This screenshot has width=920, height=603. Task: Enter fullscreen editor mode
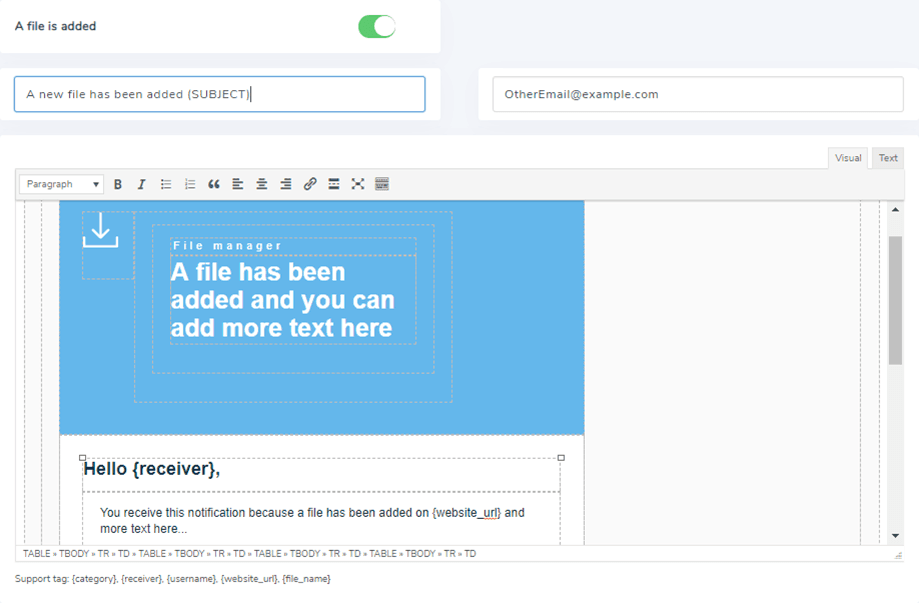pyautogui.click(x=358, y=184)
